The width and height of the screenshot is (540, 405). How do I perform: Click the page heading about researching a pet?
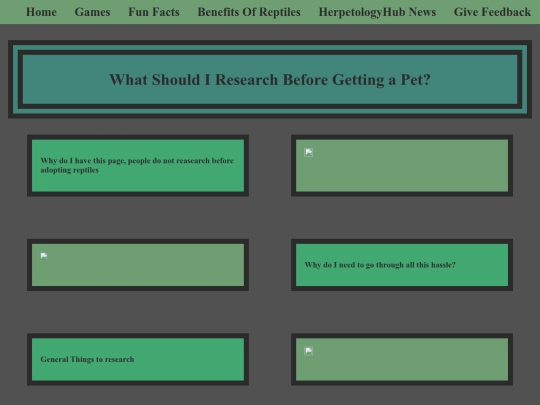tap(270, 80)
